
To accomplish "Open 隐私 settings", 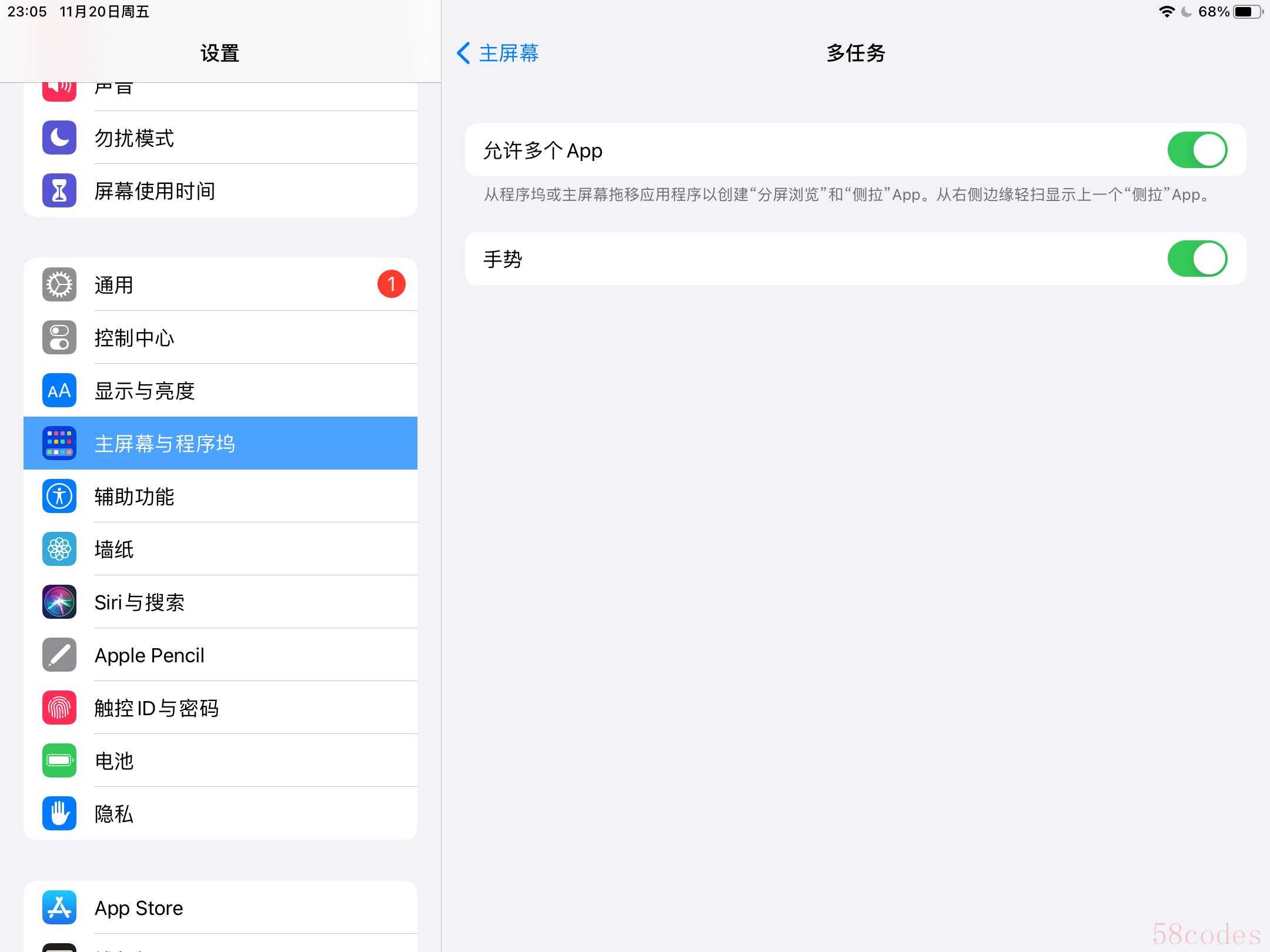I will click(220, 813).
